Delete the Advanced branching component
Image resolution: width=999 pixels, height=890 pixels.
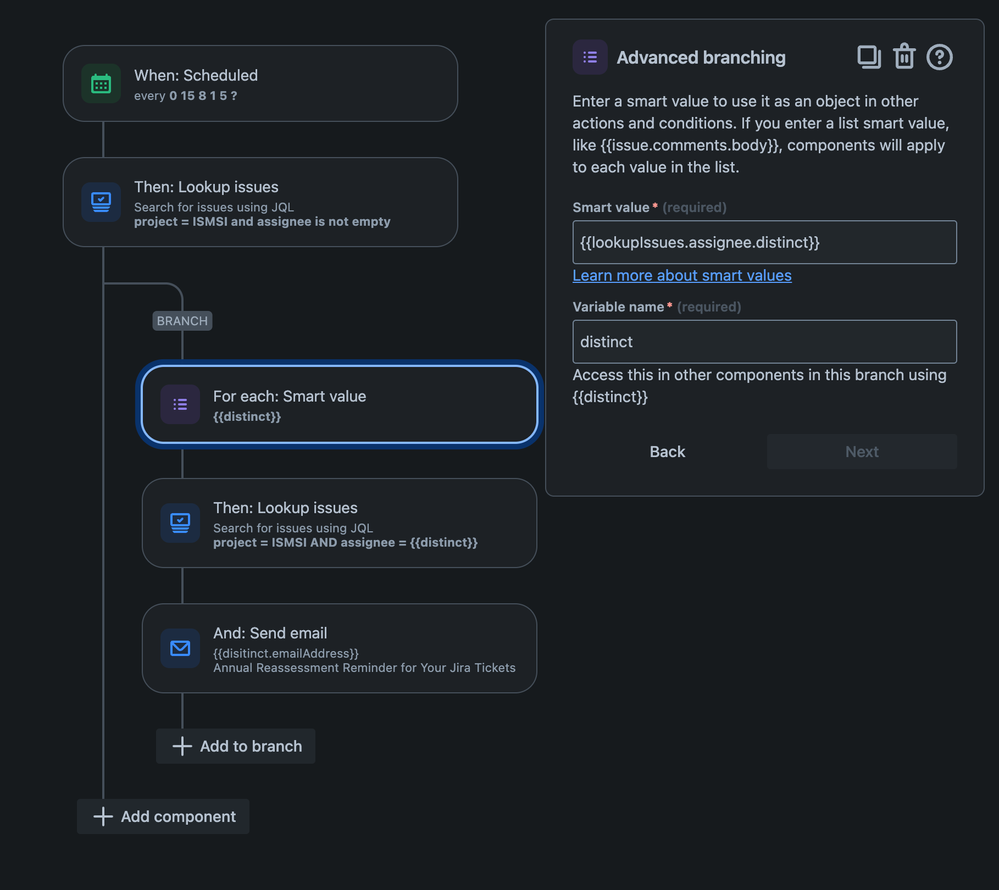[904, 57]
